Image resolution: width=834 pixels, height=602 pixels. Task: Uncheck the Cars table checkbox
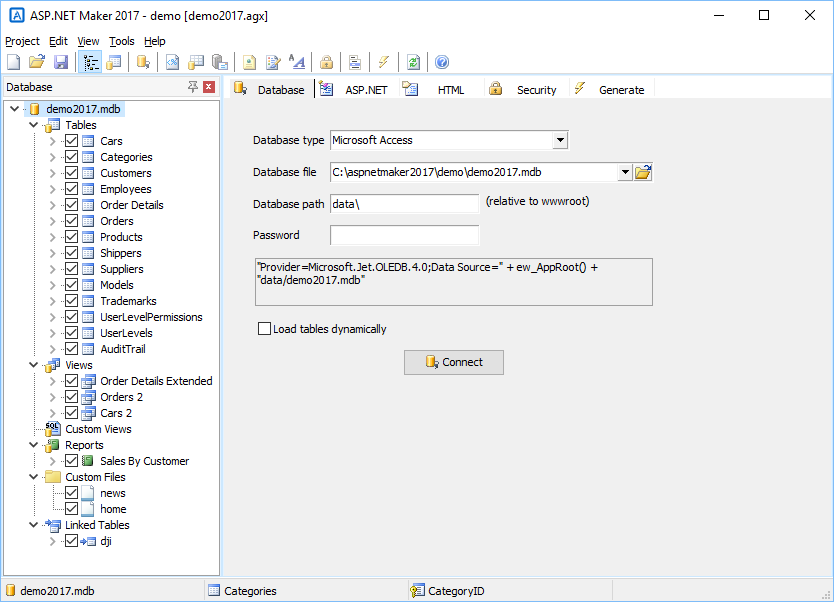pyautogui.click(x=71, y=141)
